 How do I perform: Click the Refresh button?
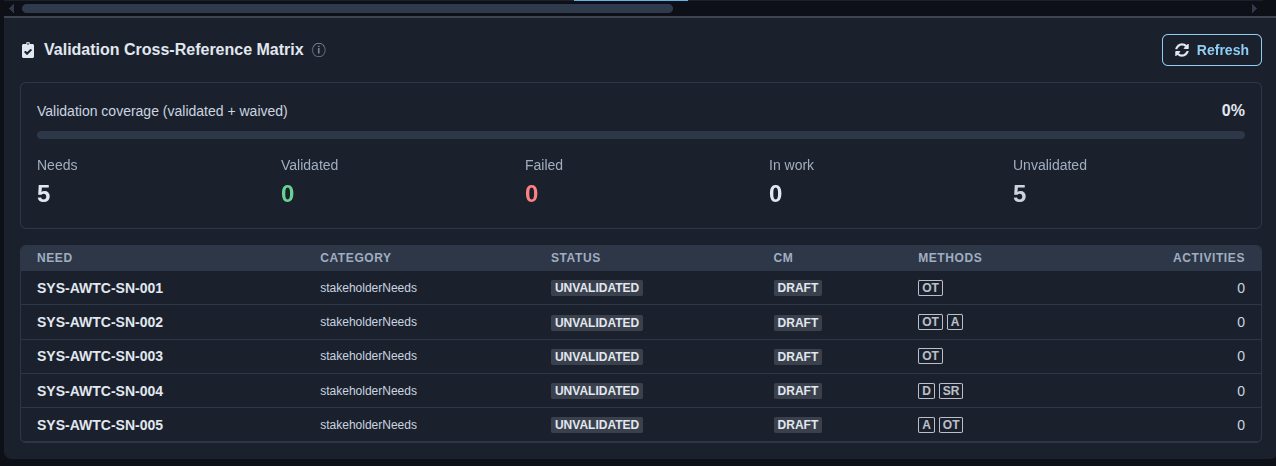point(1211,50)
